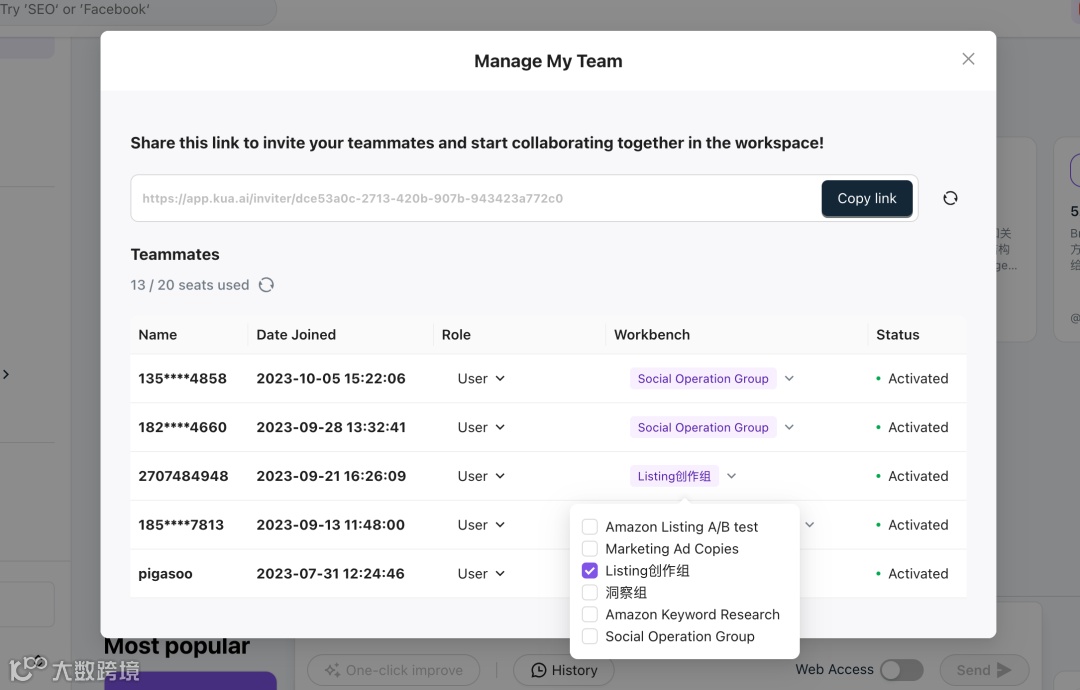
Task: Open Role dropdown for 2707484948
Action: coord(481,477)
